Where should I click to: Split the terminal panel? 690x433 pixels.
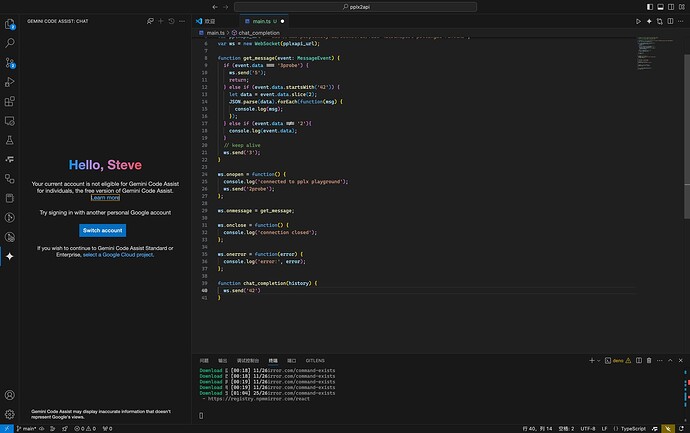click(x=639, y=360)
